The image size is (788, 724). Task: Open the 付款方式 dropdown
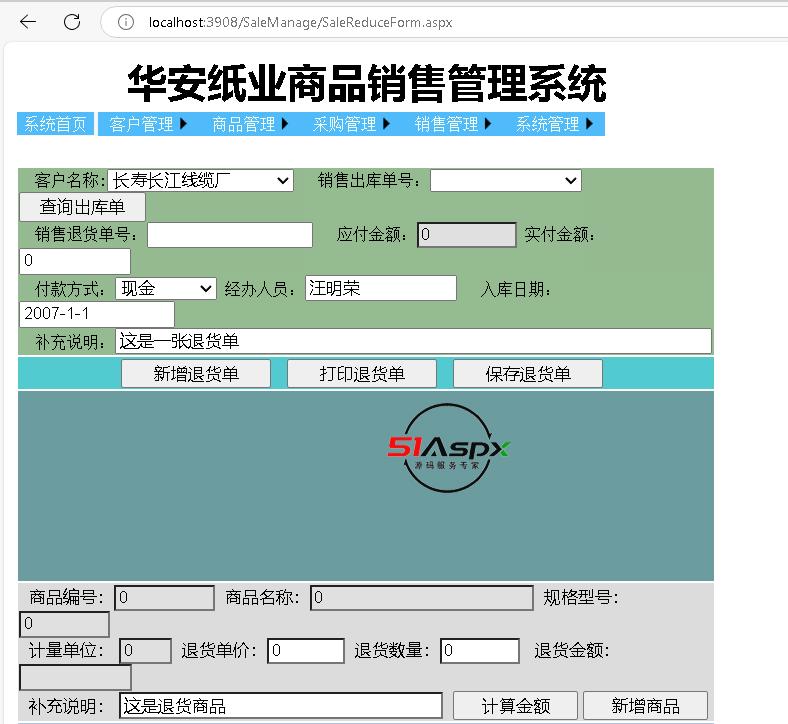(166, 288)
